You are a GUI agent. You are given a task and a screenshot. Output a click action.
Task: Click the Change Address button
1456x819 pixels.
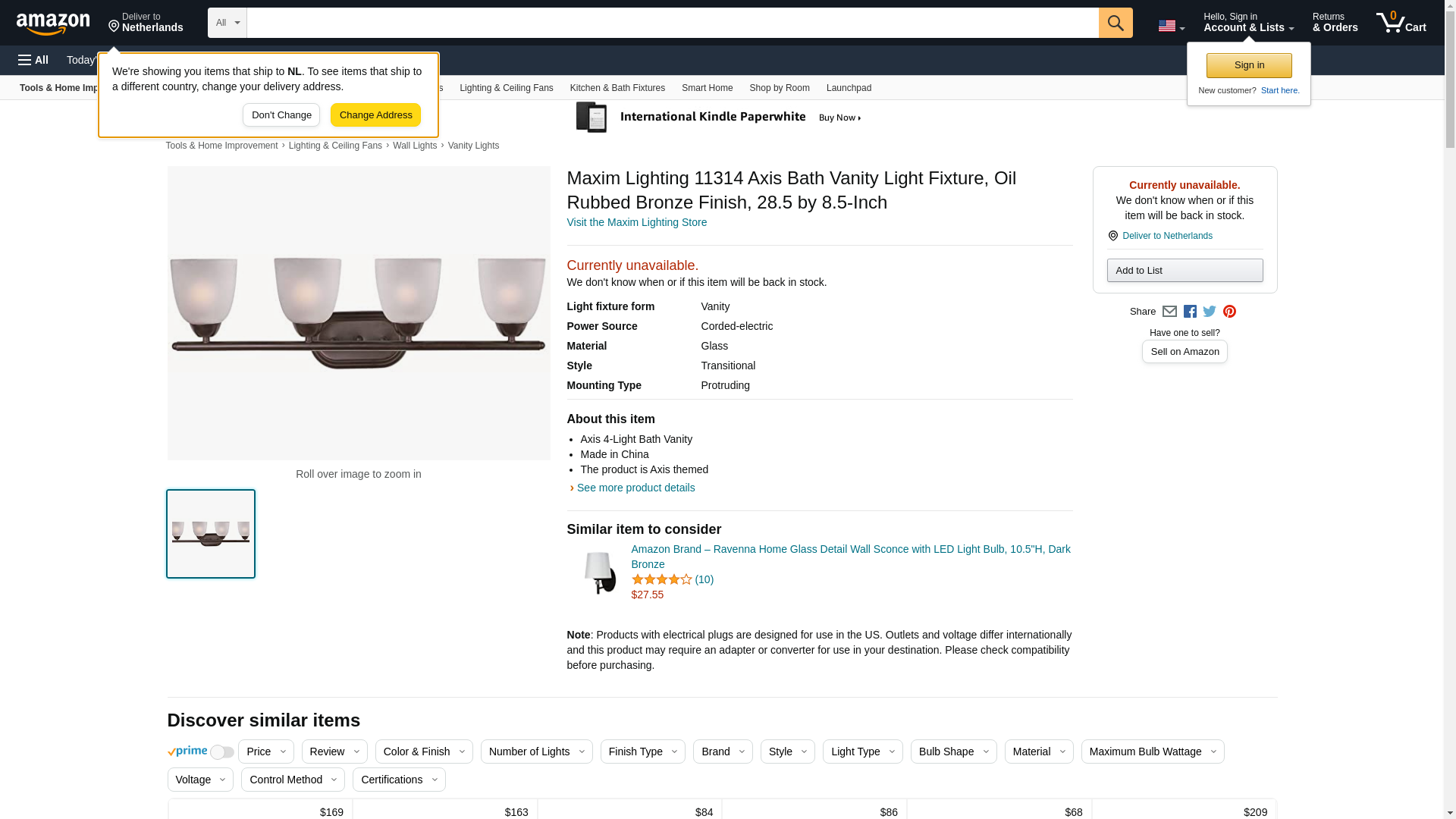pos(375,115)
